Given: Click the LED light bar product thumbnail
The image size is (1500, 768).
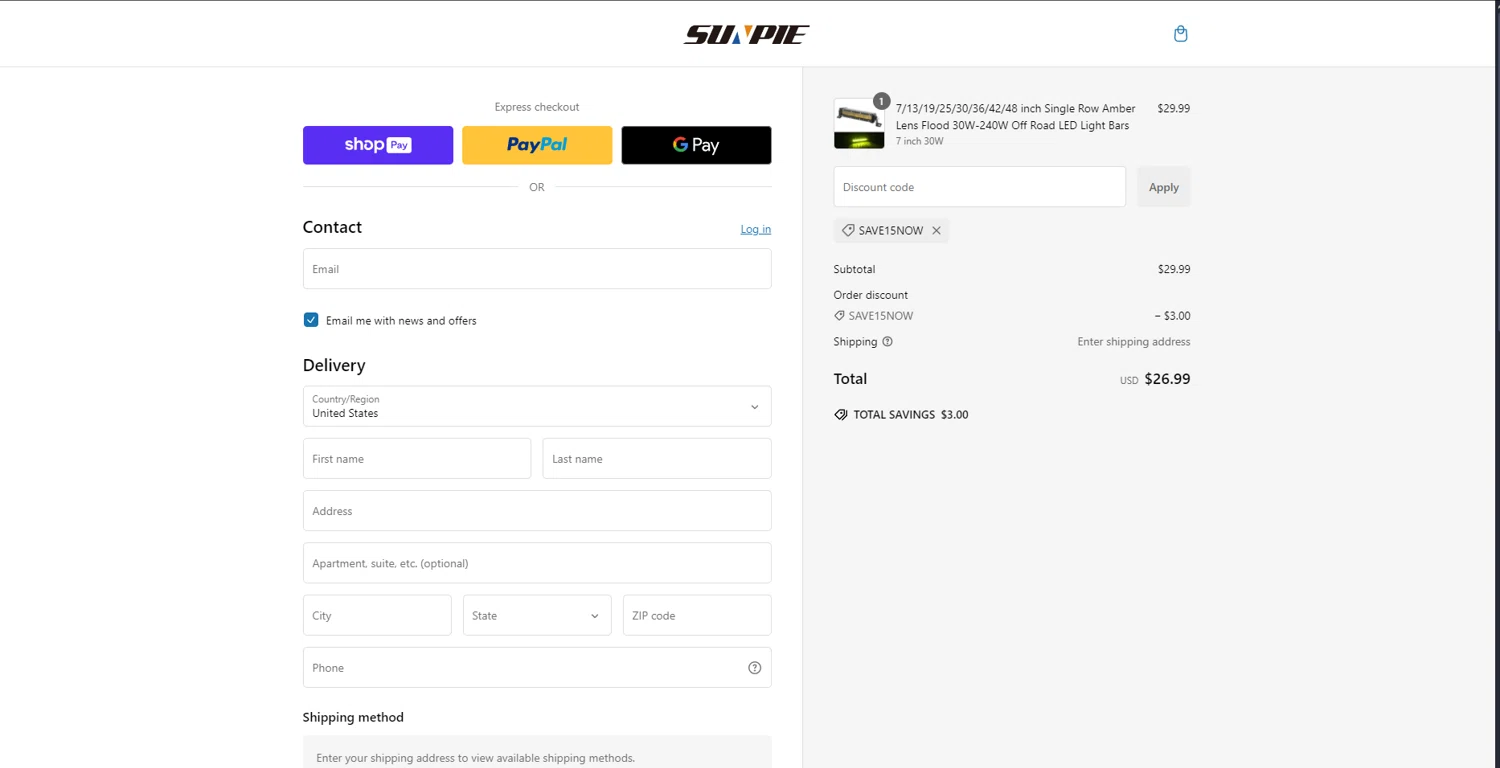Looking at the screenshot, I should (x=859, y=123).
